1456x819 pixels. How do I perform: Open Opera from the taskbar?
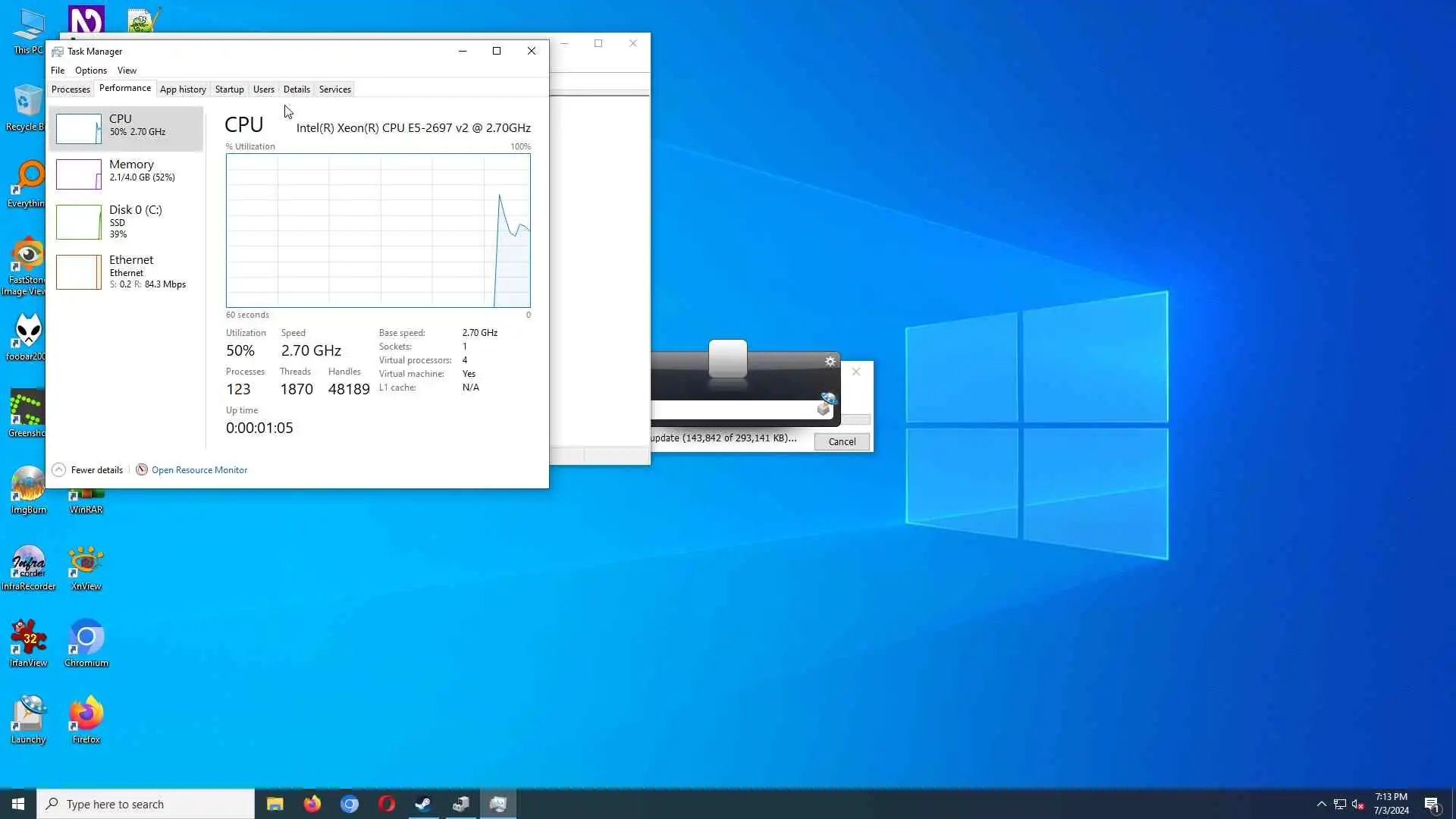(x=387, y=804)
